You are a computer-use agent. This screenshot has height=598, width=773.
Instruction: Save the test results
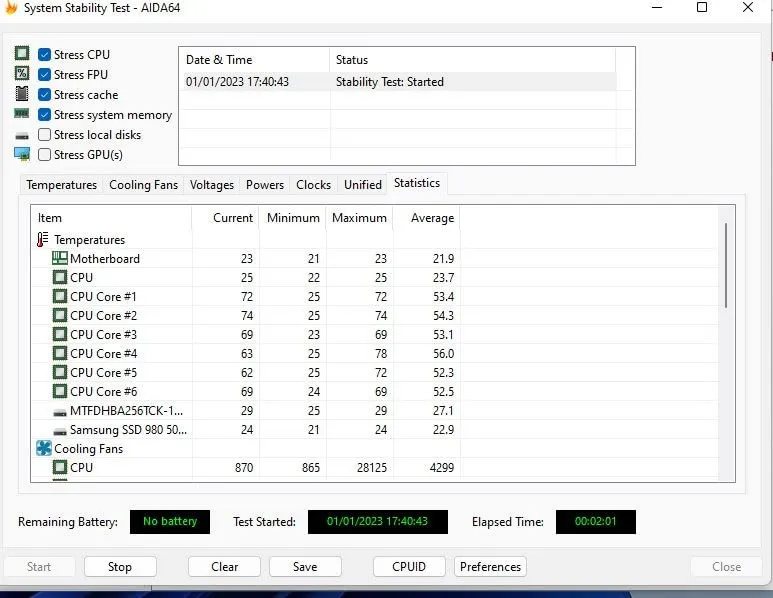[x=305, y=566]
